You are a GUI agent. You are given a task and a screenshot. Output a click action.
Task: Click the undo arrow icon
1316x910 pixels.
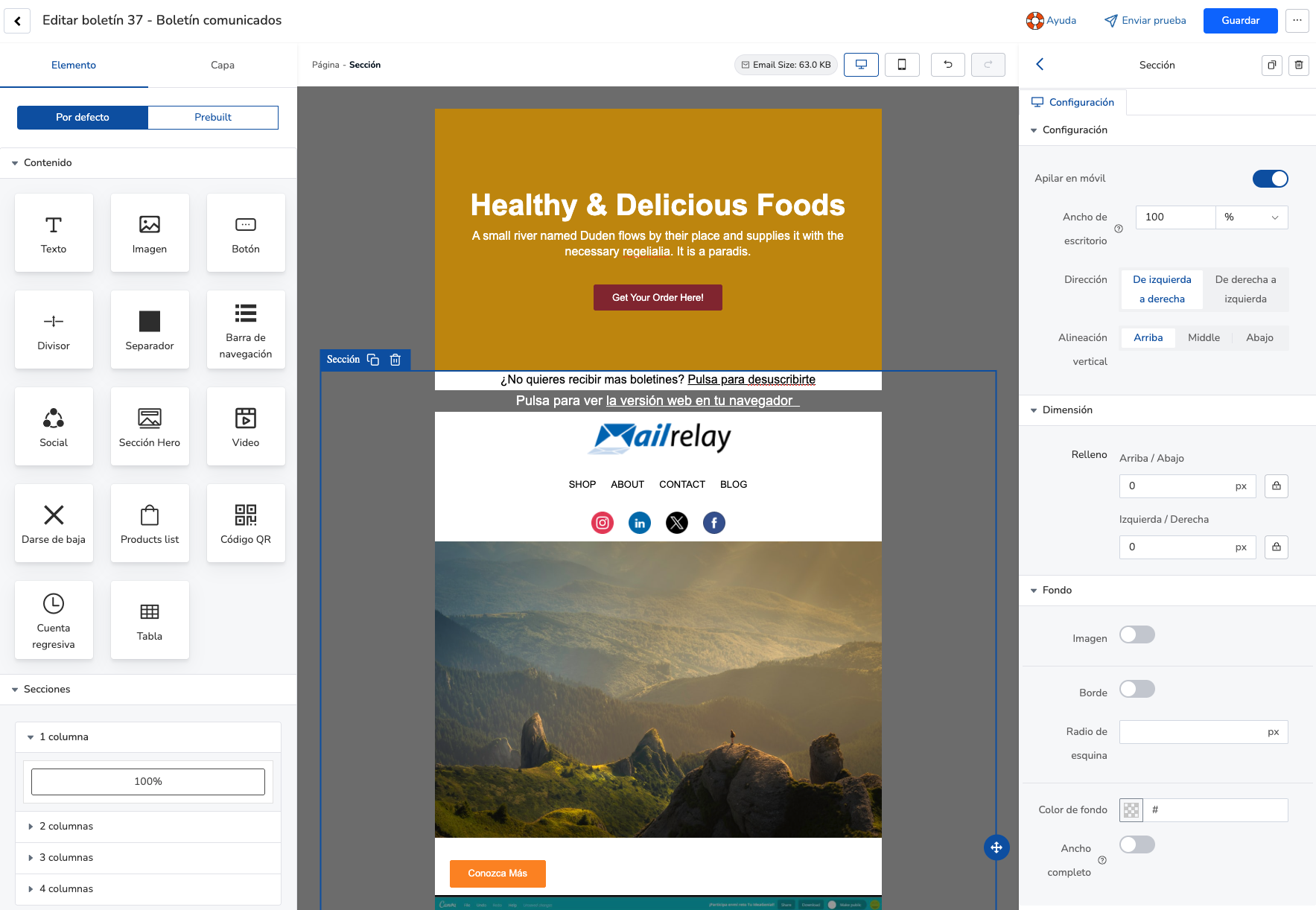(x=947, y=65)
